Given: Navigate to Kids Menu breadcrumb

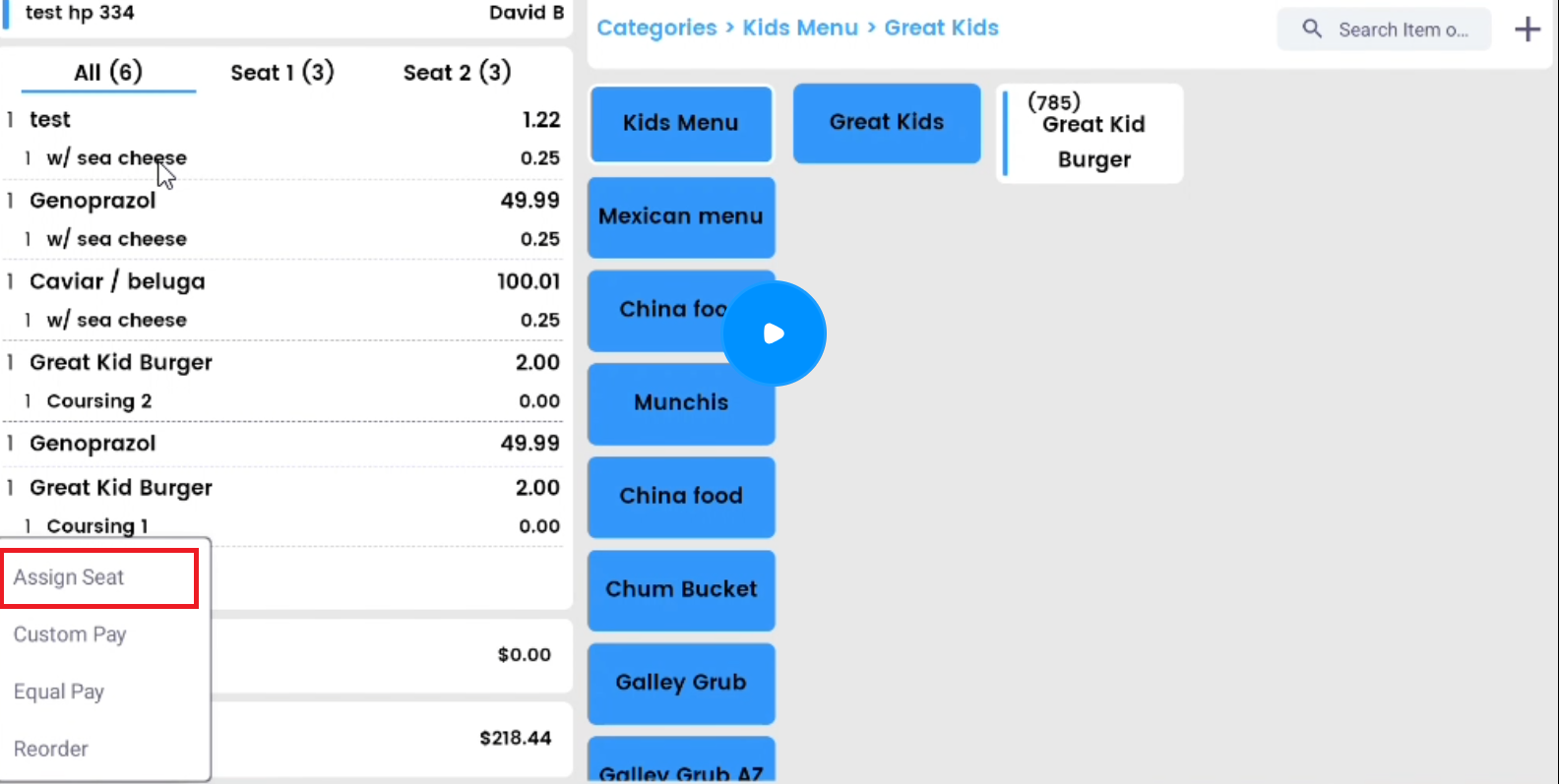Looking at the screenshot, I should (800, 28).
